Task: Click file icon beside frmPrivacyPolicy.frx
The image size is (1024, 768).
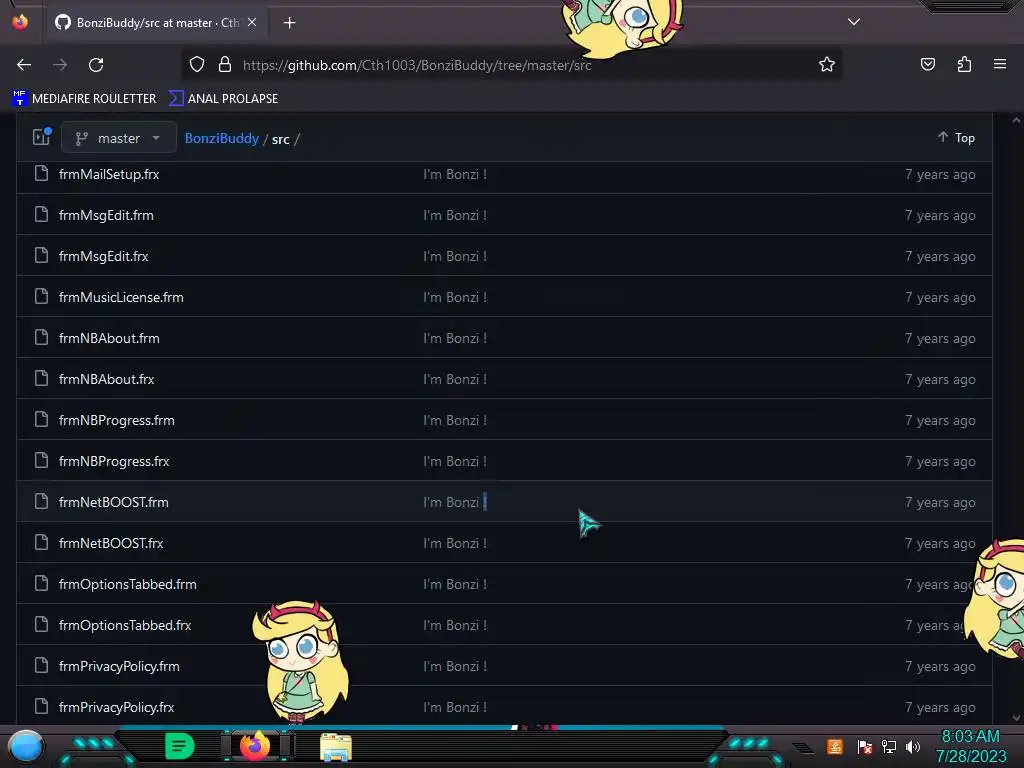Action: 41,707
